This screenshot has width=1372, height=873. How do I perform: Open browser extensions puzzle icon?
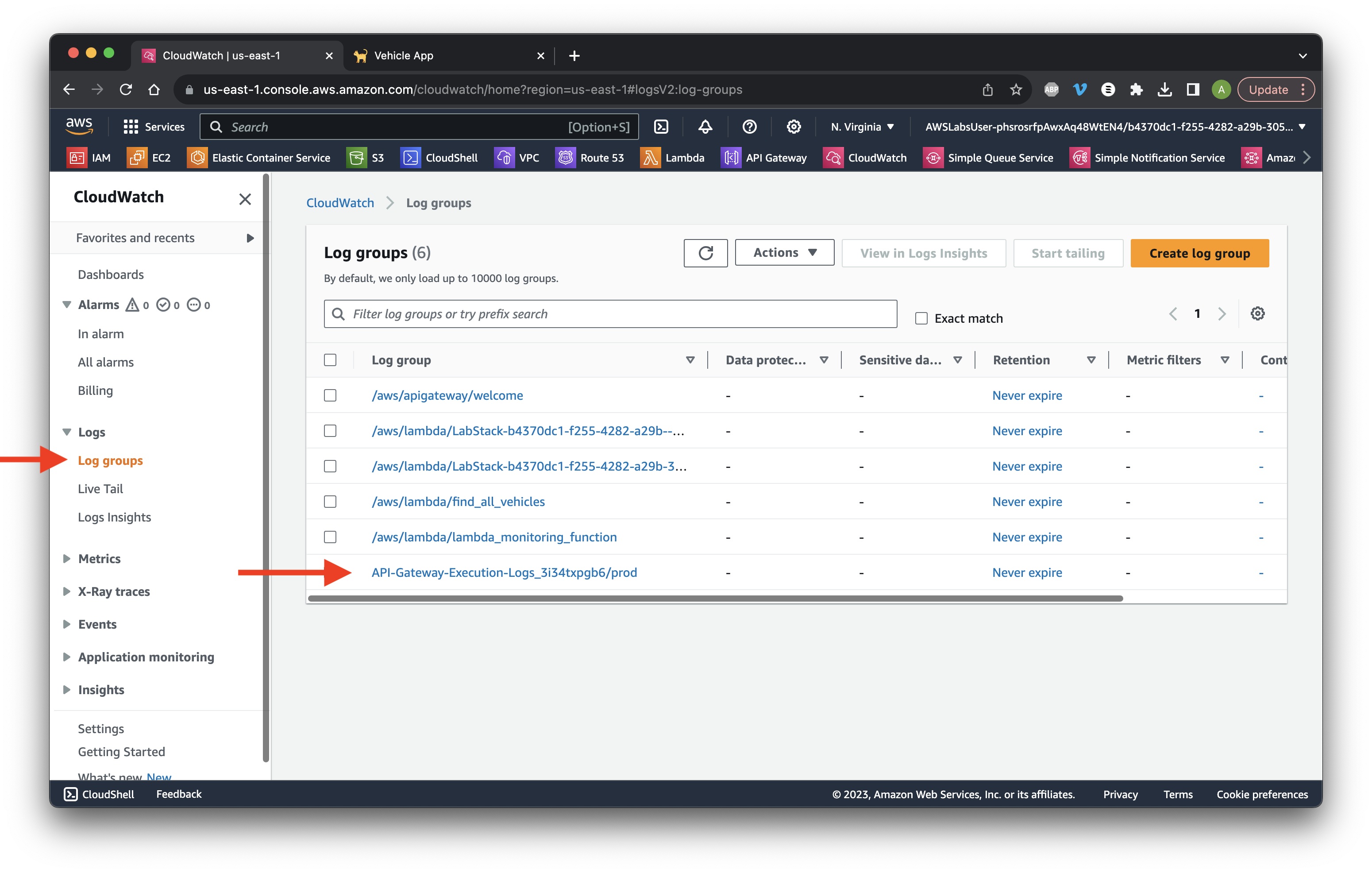coord(1136,89)
